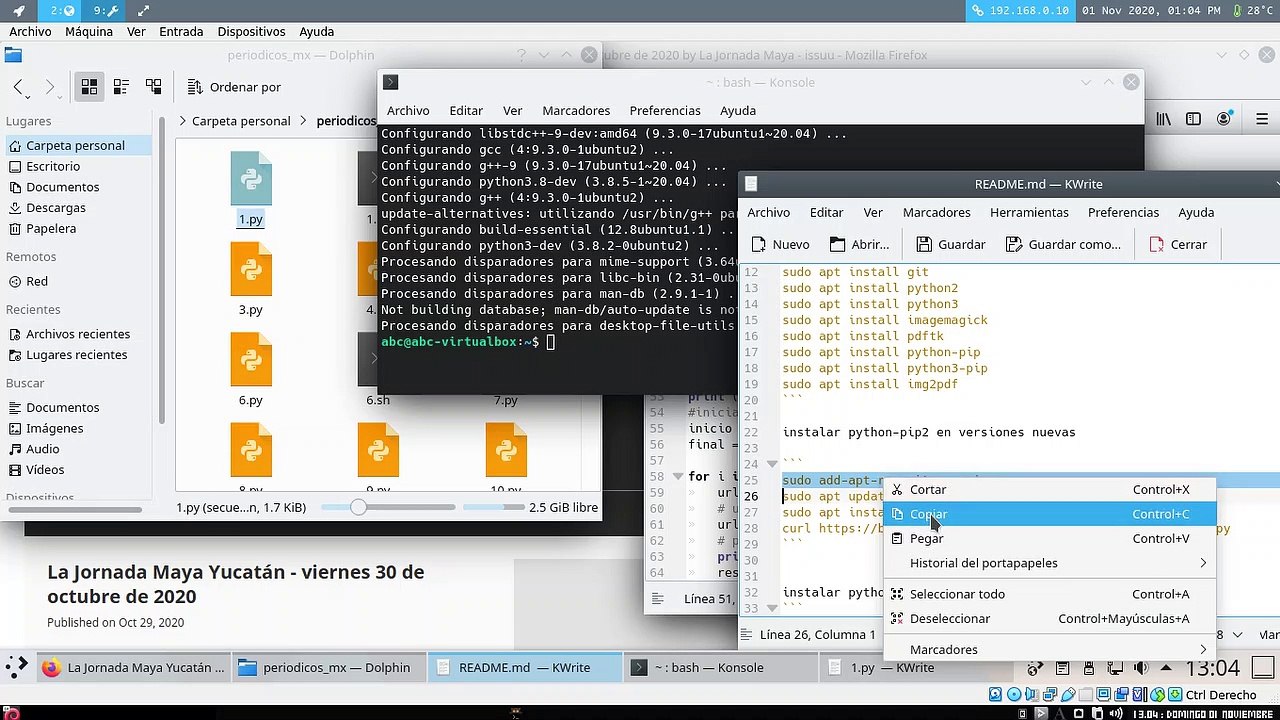Click Konsole terminal icon in title bar
1280x720 pixels.
coord(391,82)
